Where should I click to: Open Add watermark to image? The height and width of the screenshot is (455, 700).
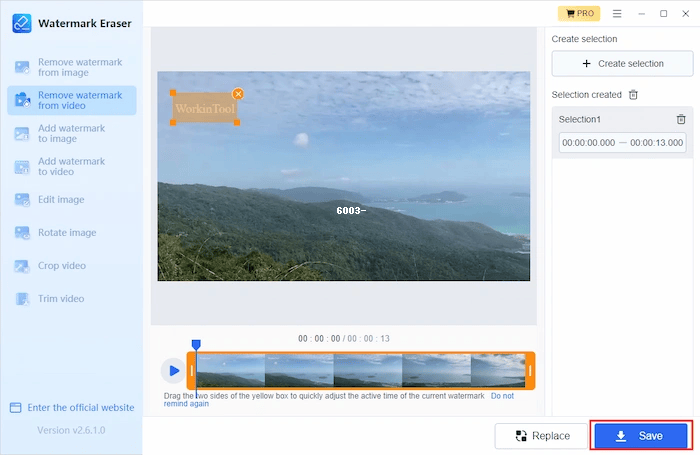(x=71, y=134)
